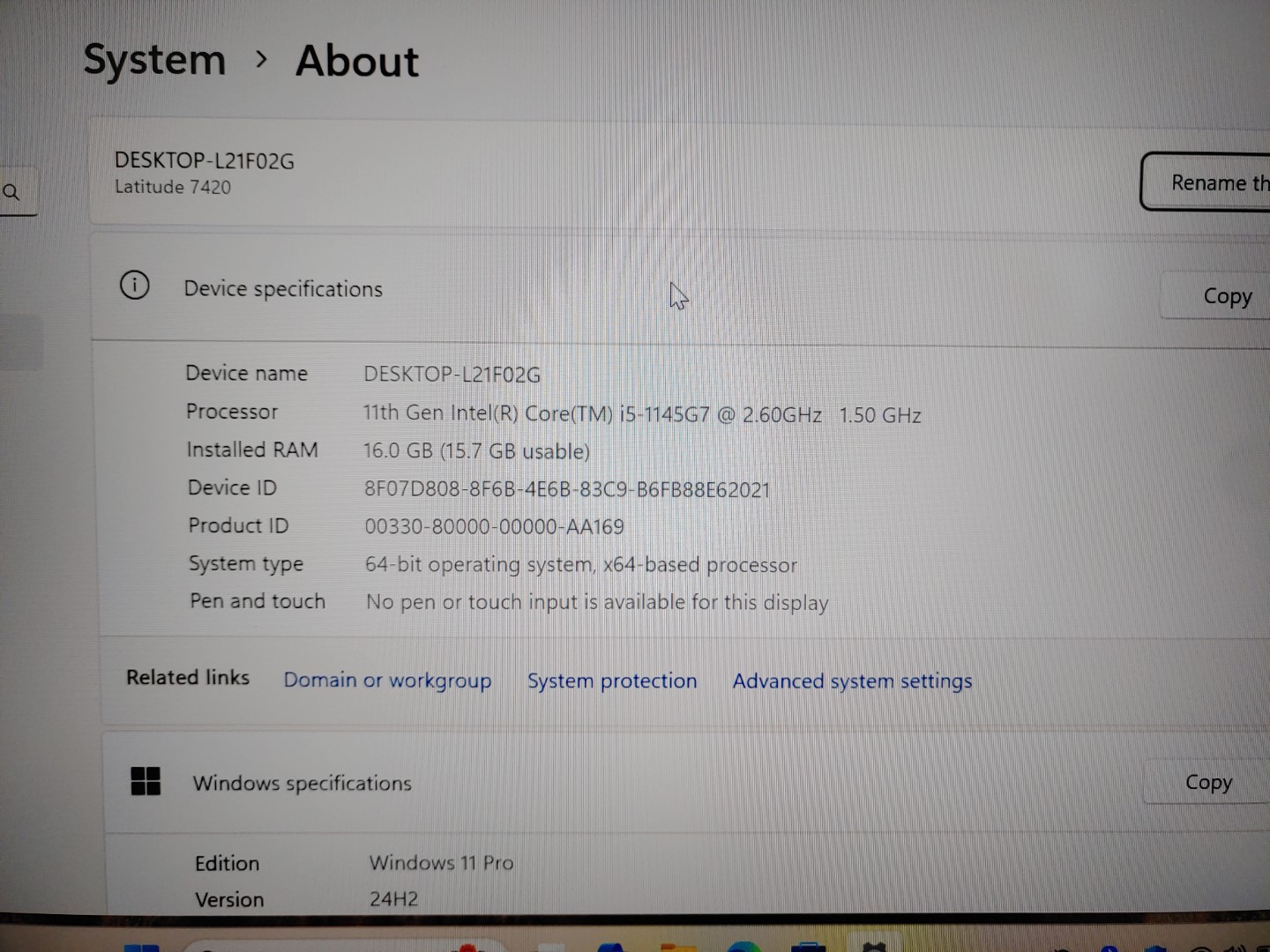Go back to System via breadcrumb
Screen dimensions: 1270x952
[x=154, y=60]
